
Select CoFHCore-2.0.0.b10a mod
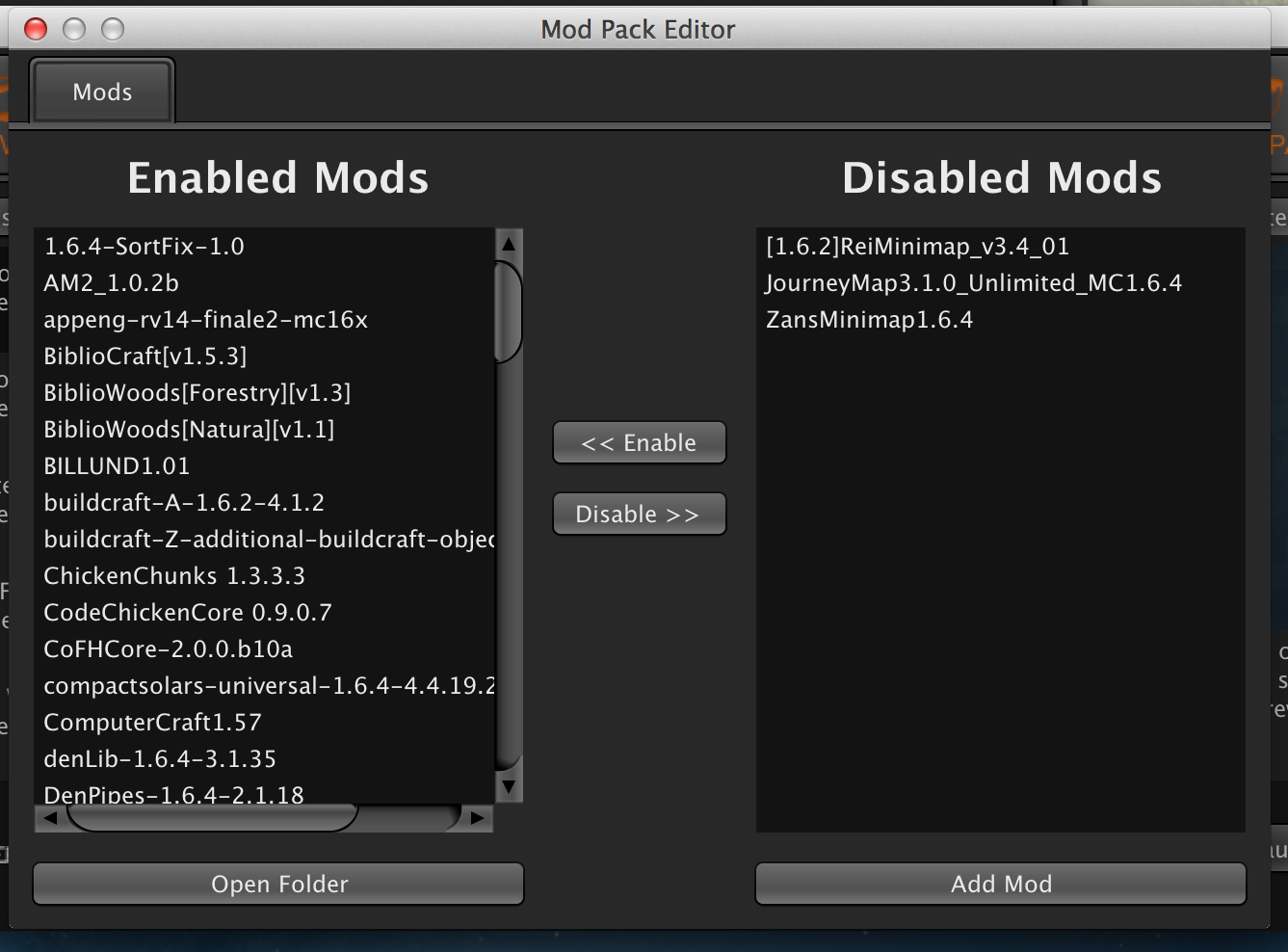(265, 649)
